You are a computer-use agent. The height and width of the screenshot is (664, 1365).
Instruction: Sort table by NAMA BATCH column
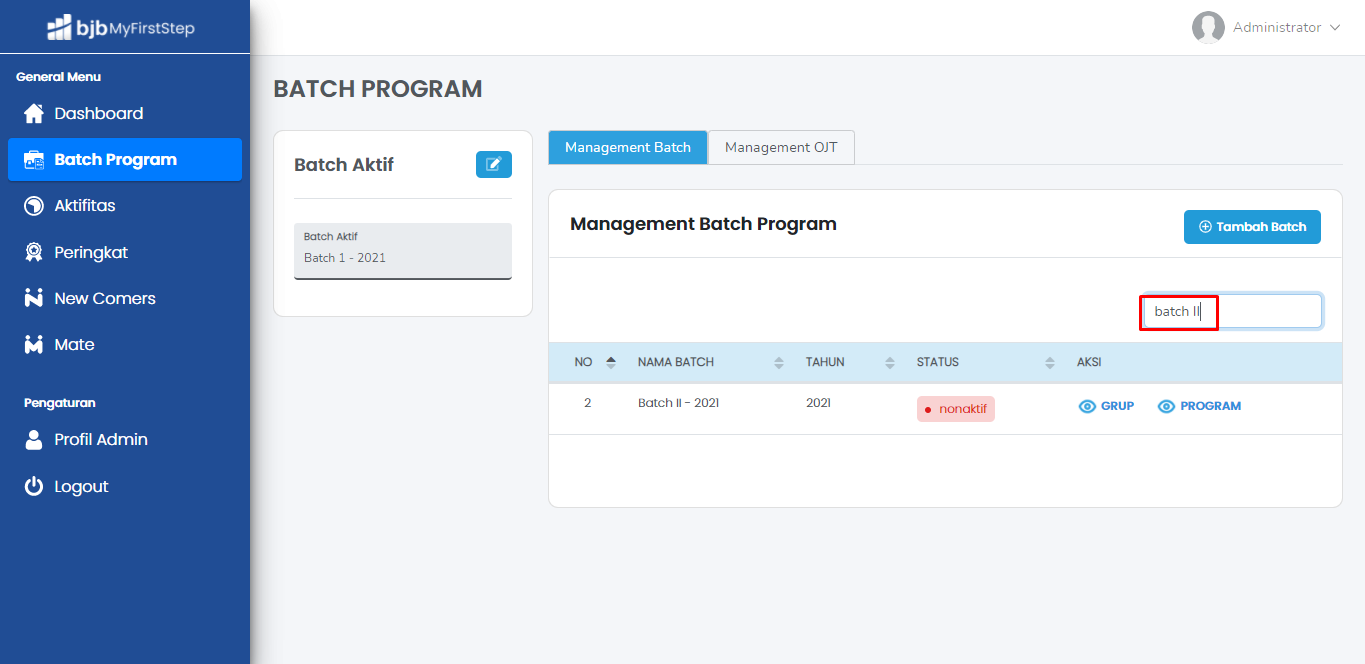[x=779, y=362]
